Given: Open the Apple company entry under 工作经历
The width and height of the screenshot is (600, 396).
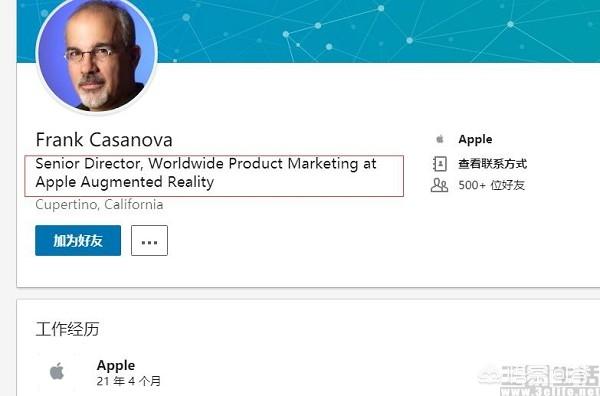Looking at the screenshot, I should (116, 365).
